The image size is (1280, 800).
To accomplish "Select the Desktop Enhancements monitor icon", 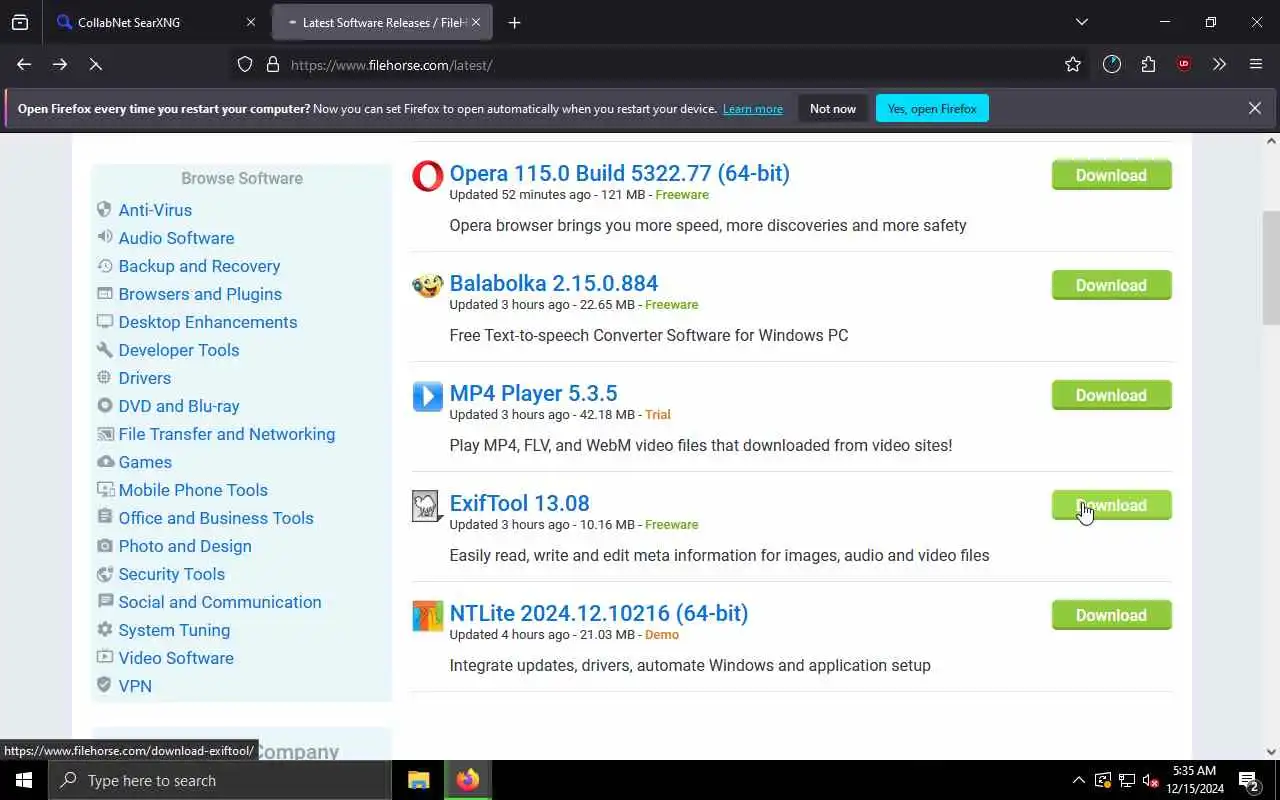I will tap(104, 322).
